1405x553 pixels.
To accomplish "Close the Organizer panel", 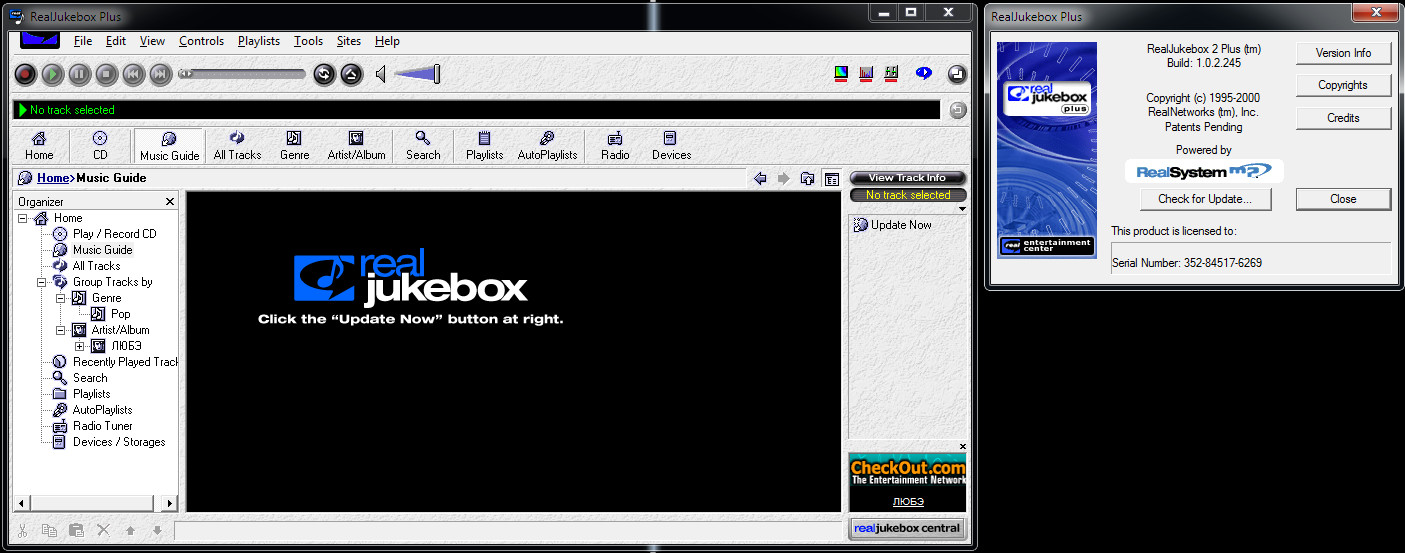I will pos(169,202).
